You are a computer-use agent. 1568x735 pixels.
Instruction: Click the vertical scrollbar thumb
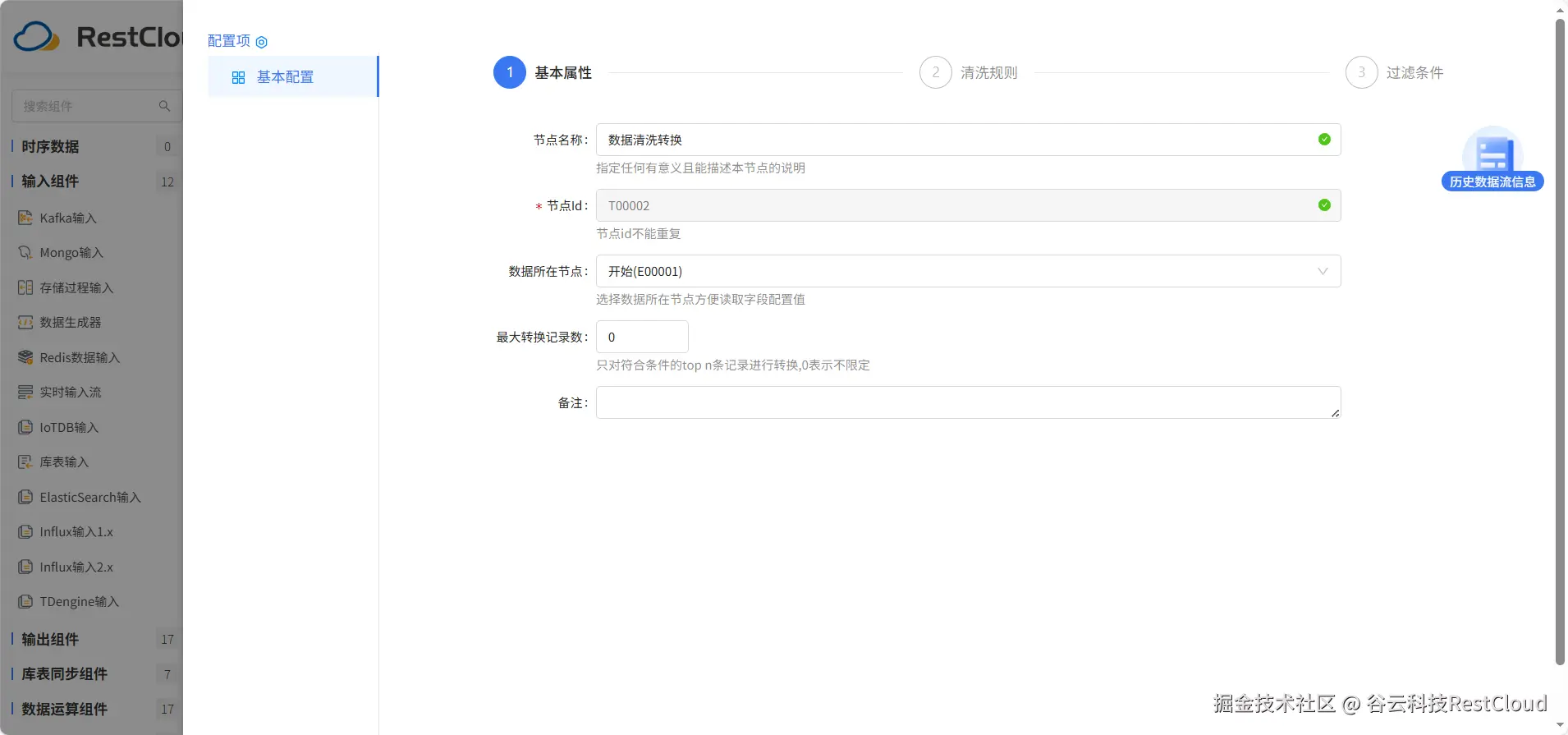(1560, 341)
